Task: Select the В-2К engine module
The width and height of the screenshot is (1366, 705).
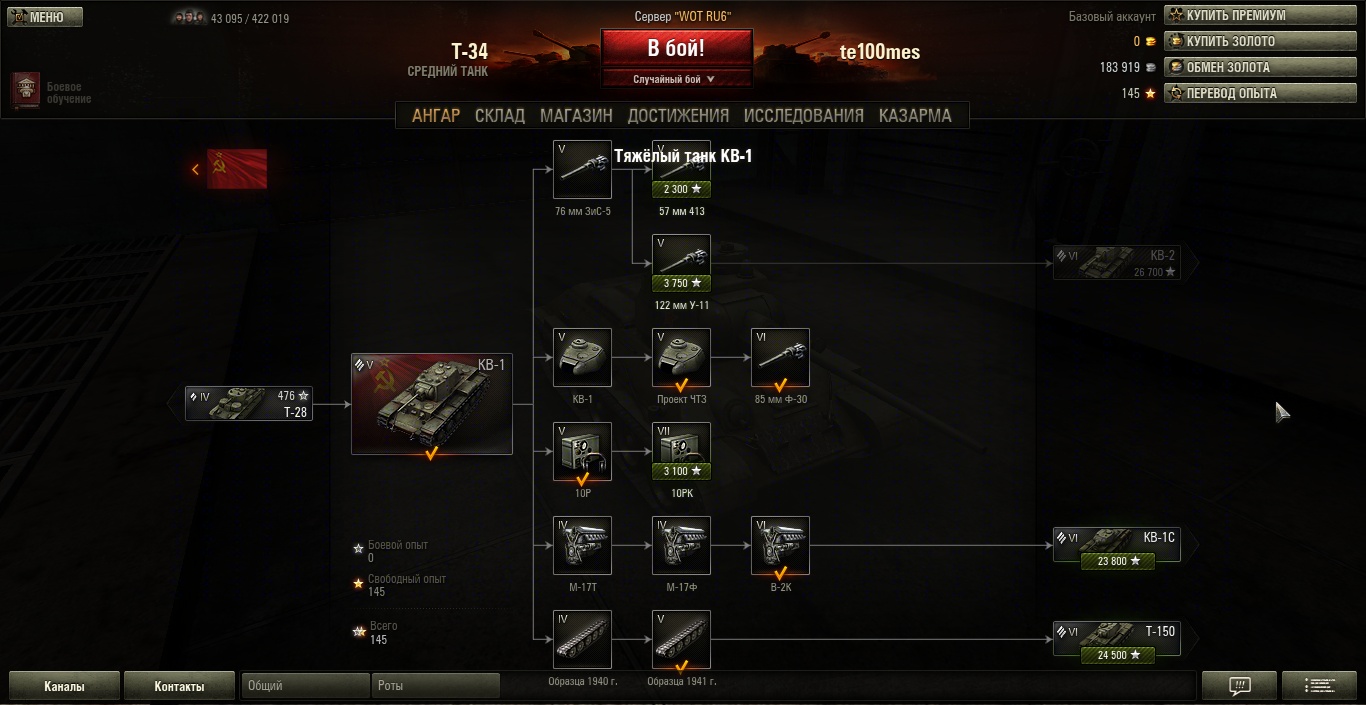Action: [x=780, y=545]
